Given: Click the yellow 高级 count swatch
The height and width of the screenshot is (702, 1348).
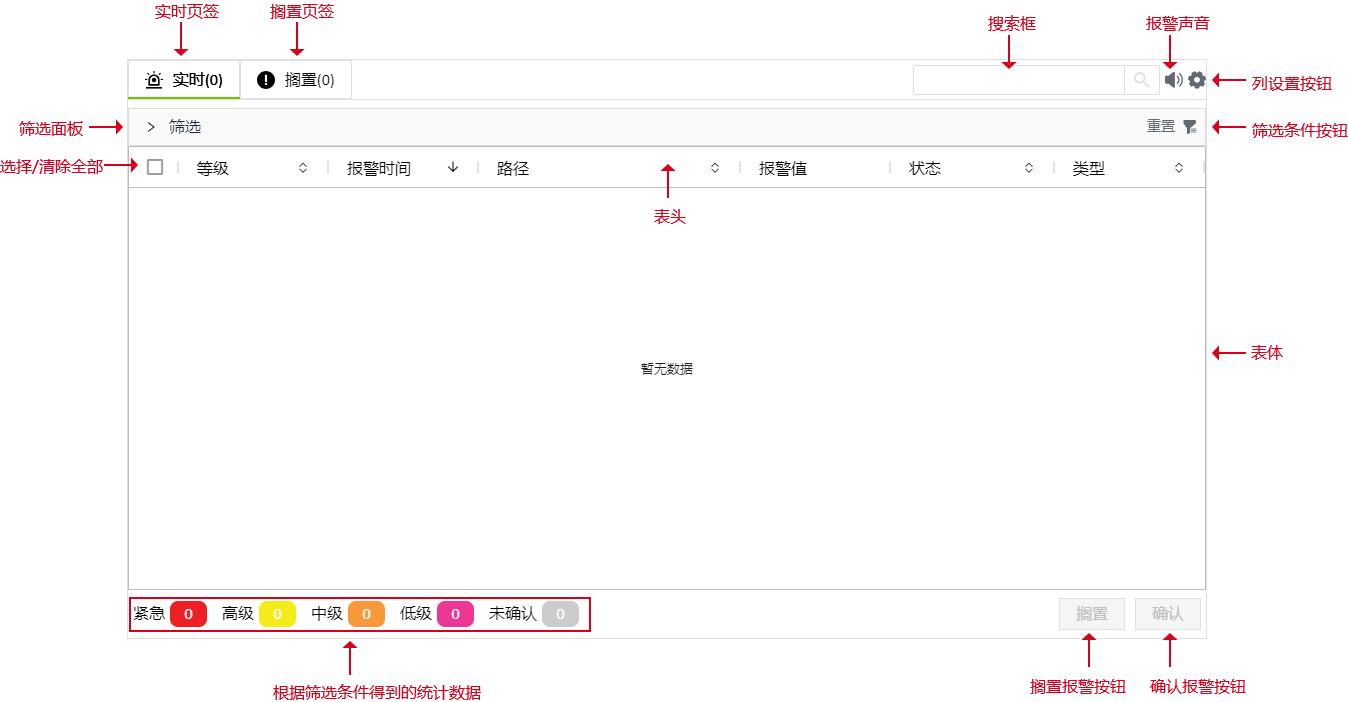Looking at the screenshot, I should coord(277,614).
